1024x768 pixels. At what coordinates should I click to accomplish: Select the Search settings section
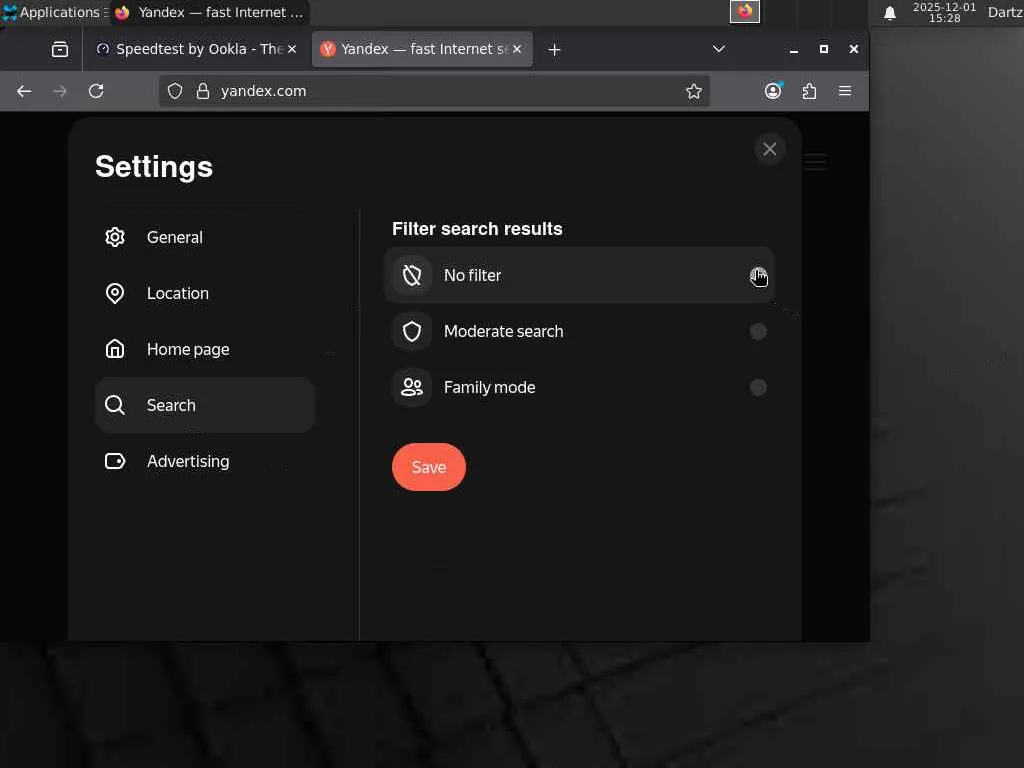coord(204,405)
